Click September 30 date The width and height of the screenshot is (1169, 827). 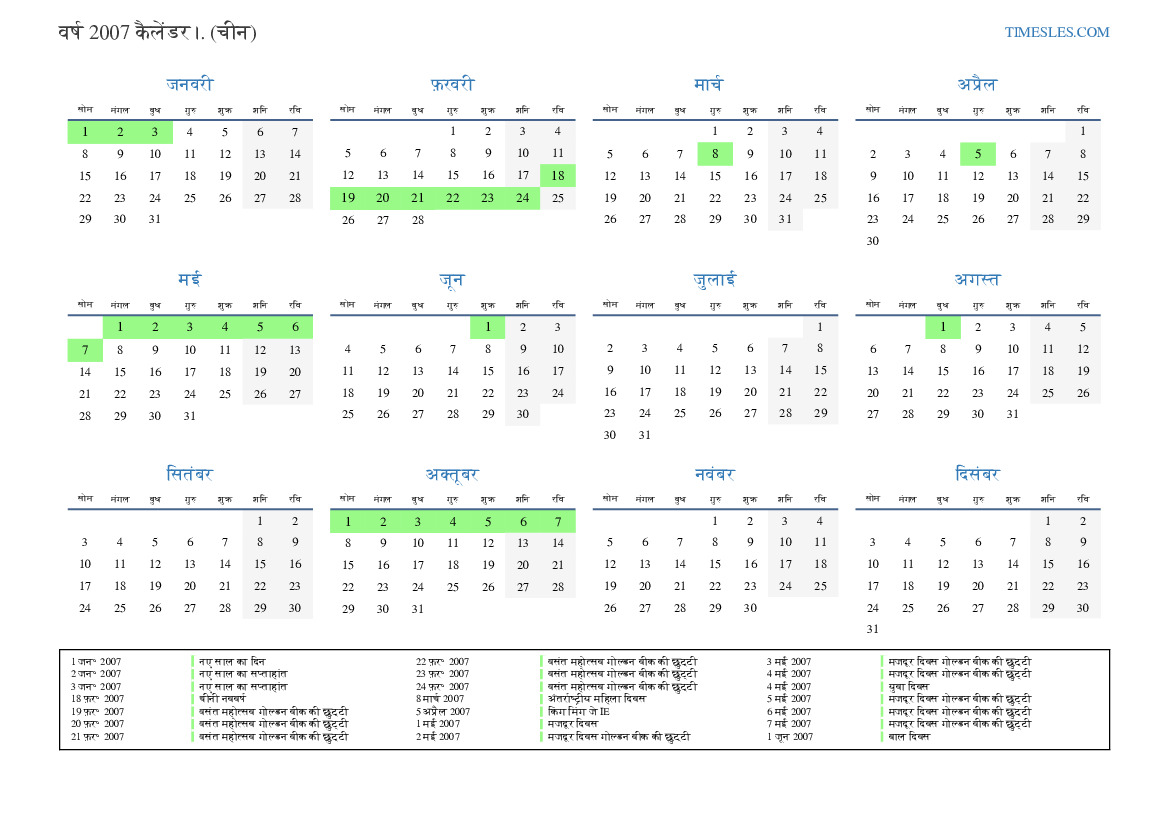click(295, 608)
